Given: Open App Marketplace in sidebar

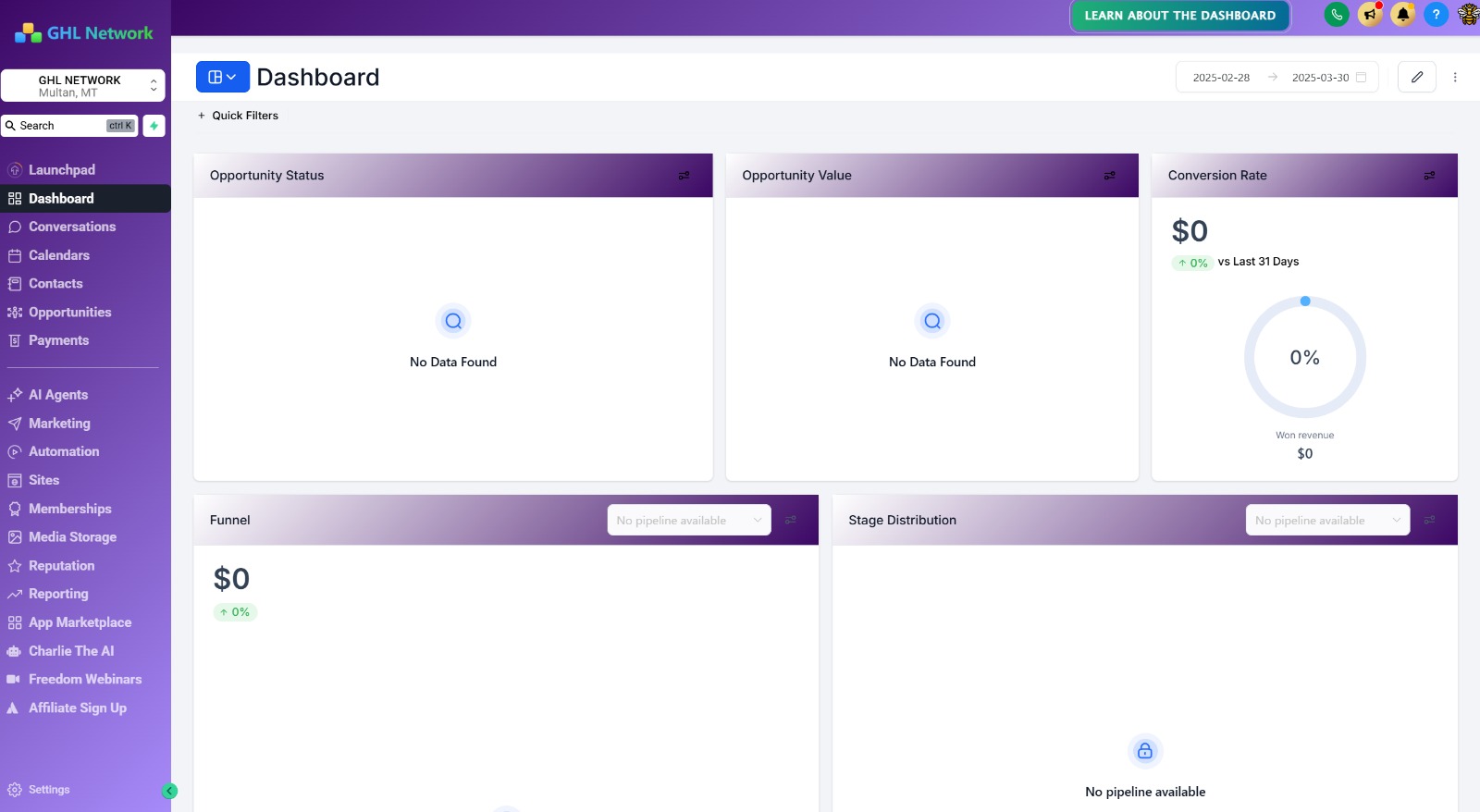Looking at the screenshot, I should point(85,622).
